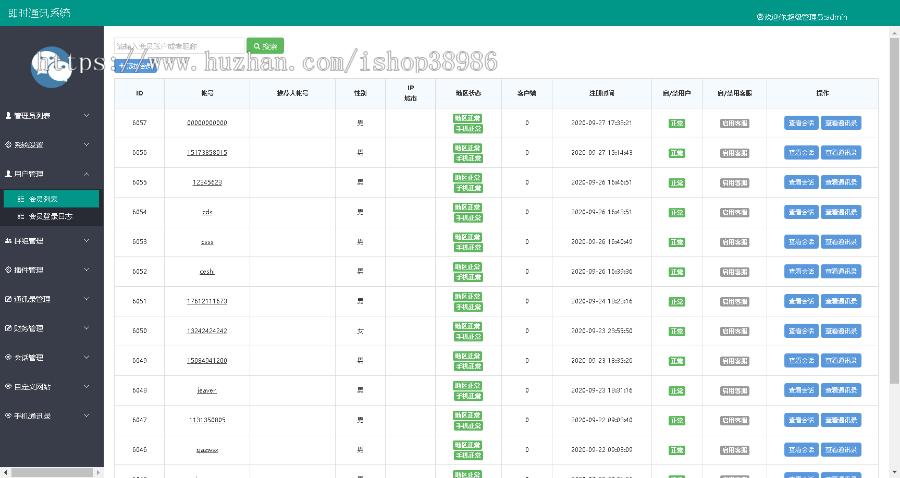Click 查看通讯录 button for ID 6057
The height and width of the screenshot is (478, 900).
pyautogui.click(x=841, y=123)
